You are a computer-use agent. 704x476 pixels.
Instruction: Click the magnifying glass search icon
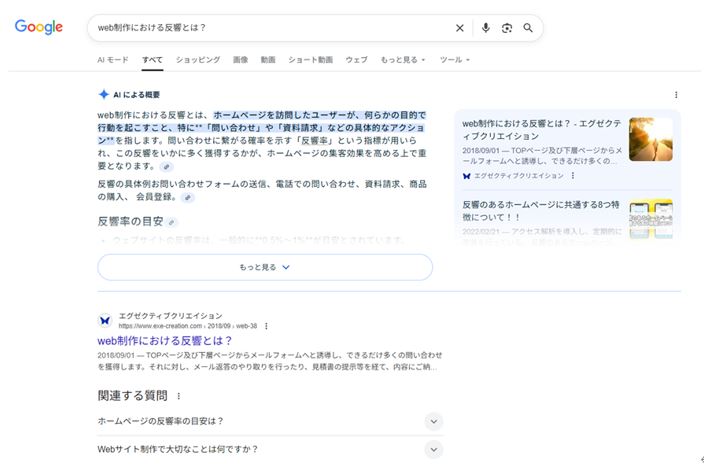pos(528,28)
